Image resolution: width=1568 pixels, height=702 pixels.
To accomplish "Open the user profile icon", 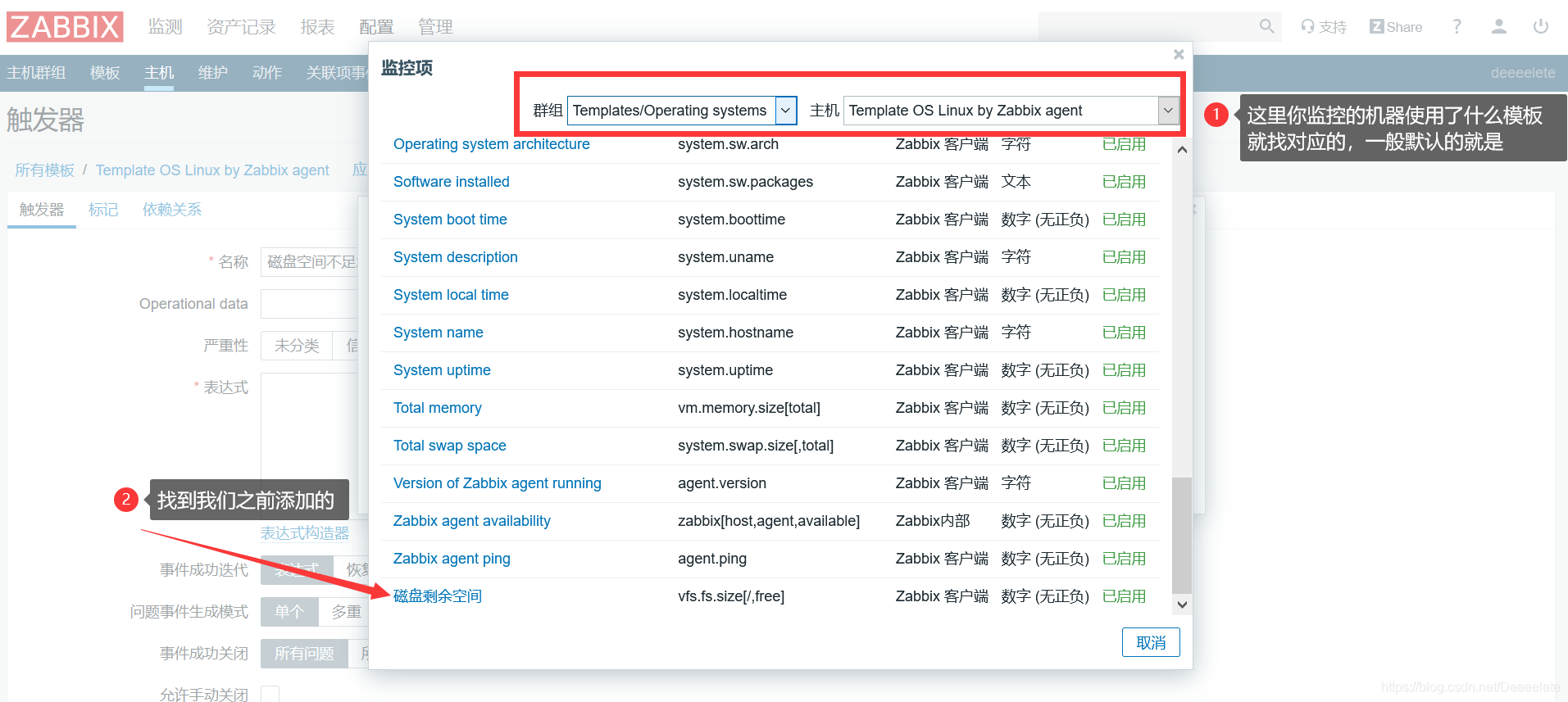I will pos(1498,26).
